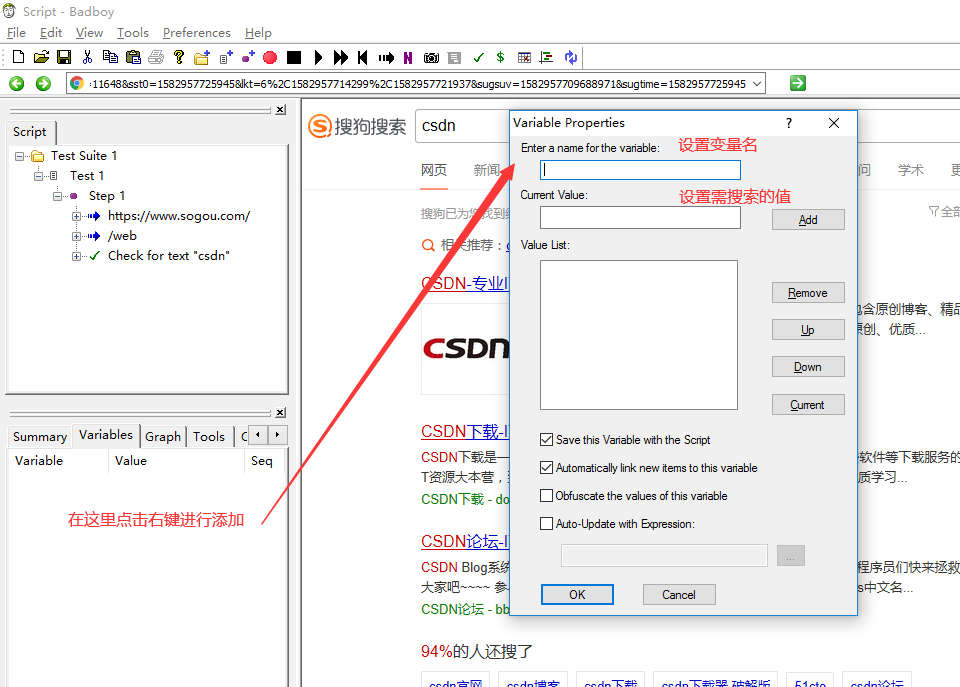Screen dimensions: 960x687
Task: Open the Tools menu
Action: (x=133, y=32)
